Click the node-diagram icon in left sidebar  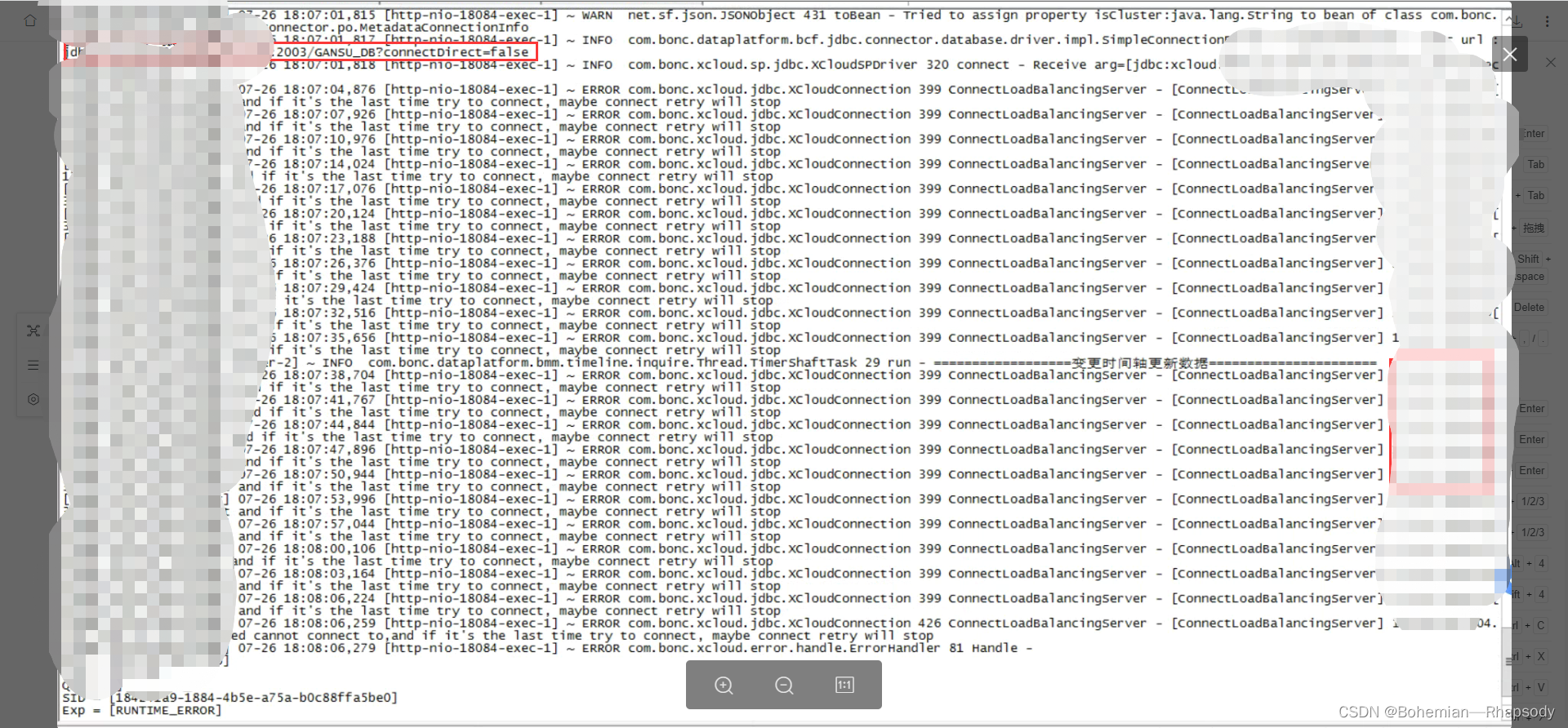33,331
